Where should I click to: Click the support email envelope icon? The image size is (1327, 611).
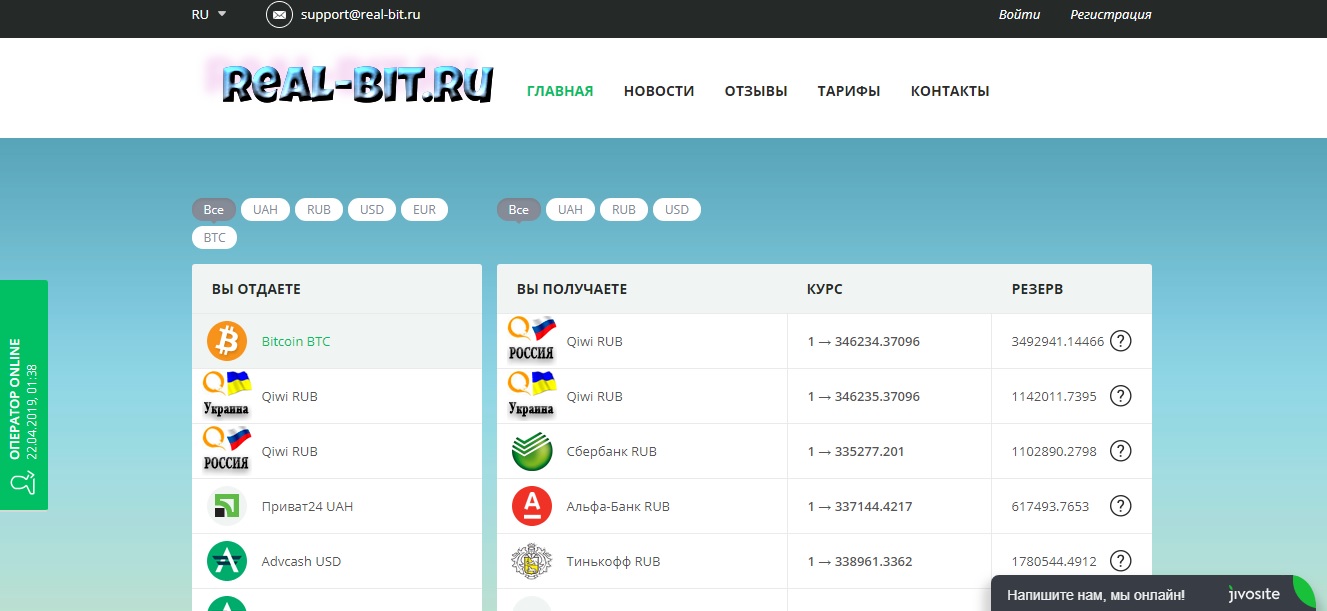279,15
